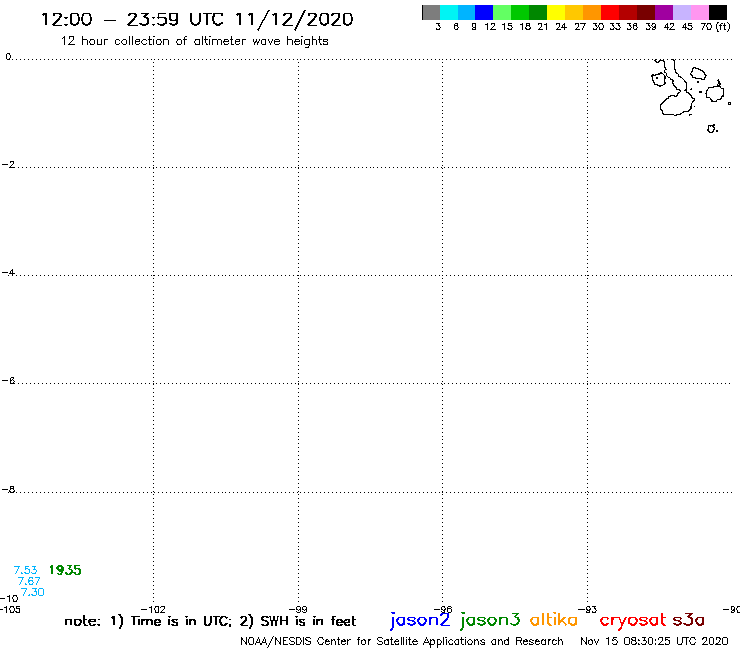Click the black swatch ending the legend
Image resolution: width=740 pixels, height=650 pixels.
(x=718, y=13)
